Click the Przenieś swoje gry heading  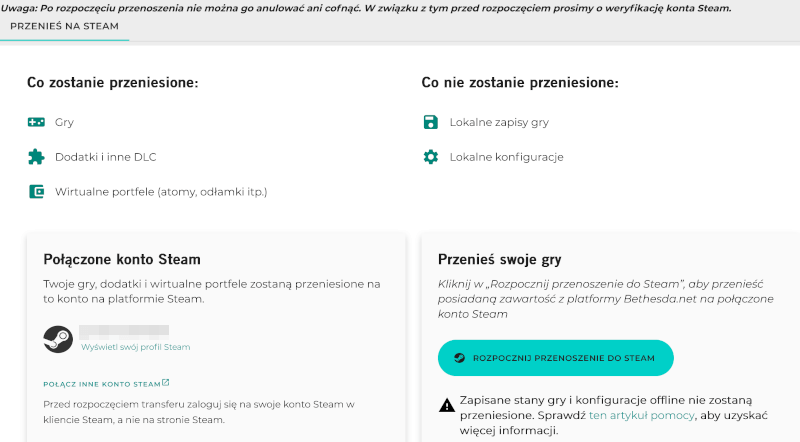499,259
